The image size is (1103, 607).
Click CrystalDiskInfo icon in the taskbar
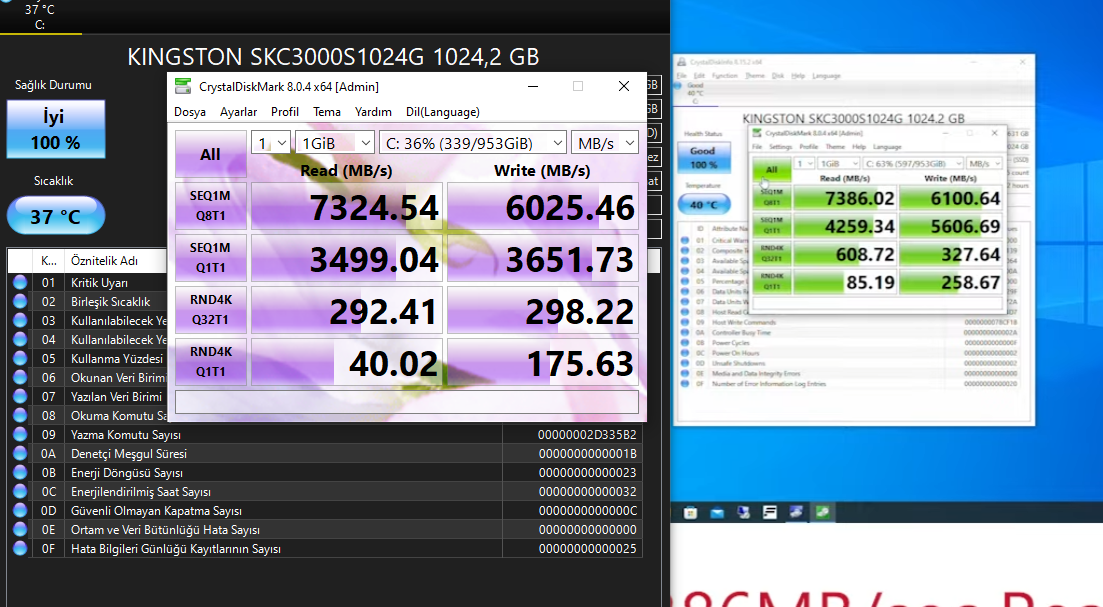[796, 512]
